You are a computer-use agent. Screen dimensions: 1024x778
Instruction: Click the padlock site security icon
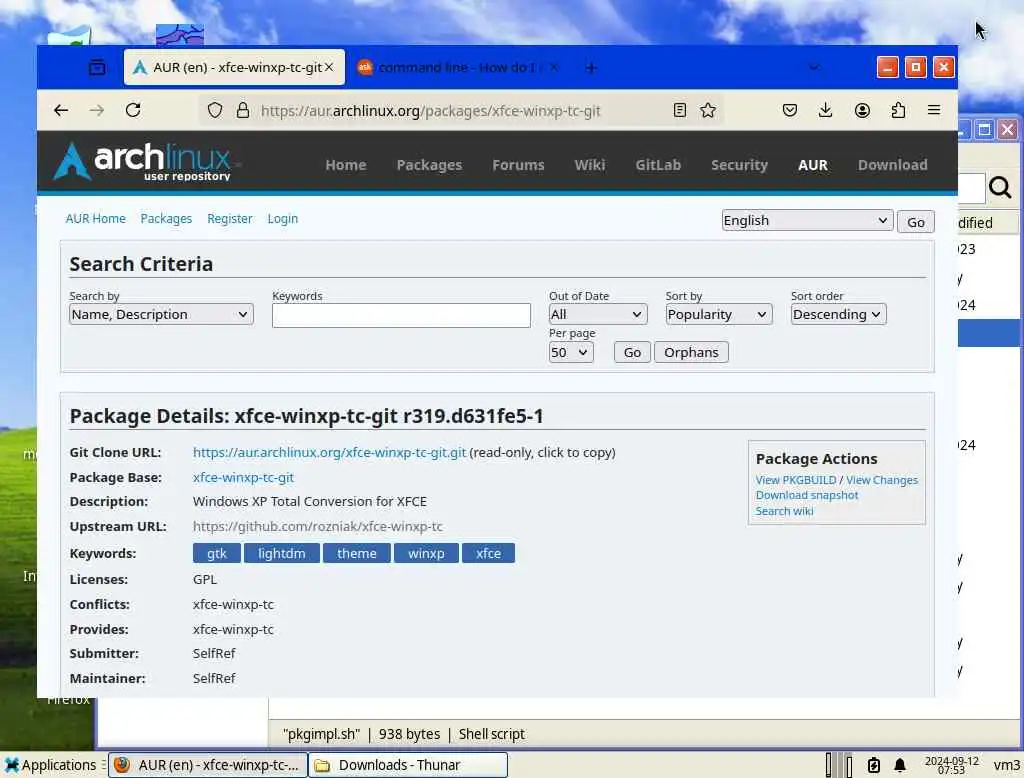pos(242,110)
